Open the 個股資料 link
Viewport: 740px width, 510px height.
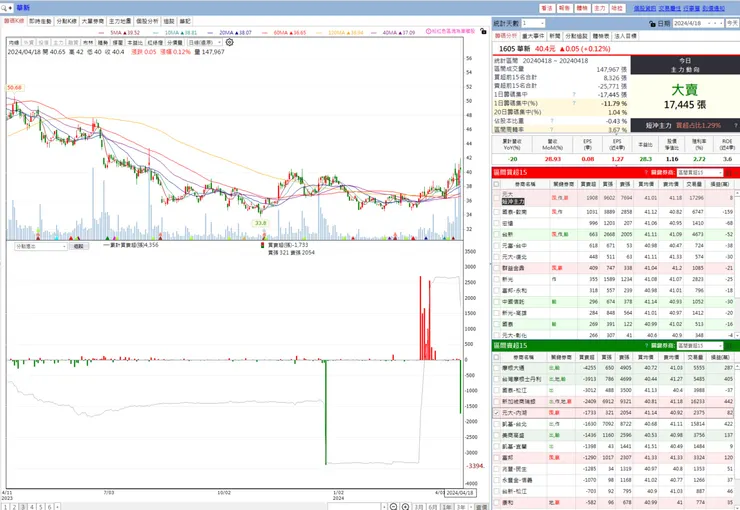pos(645,8)
